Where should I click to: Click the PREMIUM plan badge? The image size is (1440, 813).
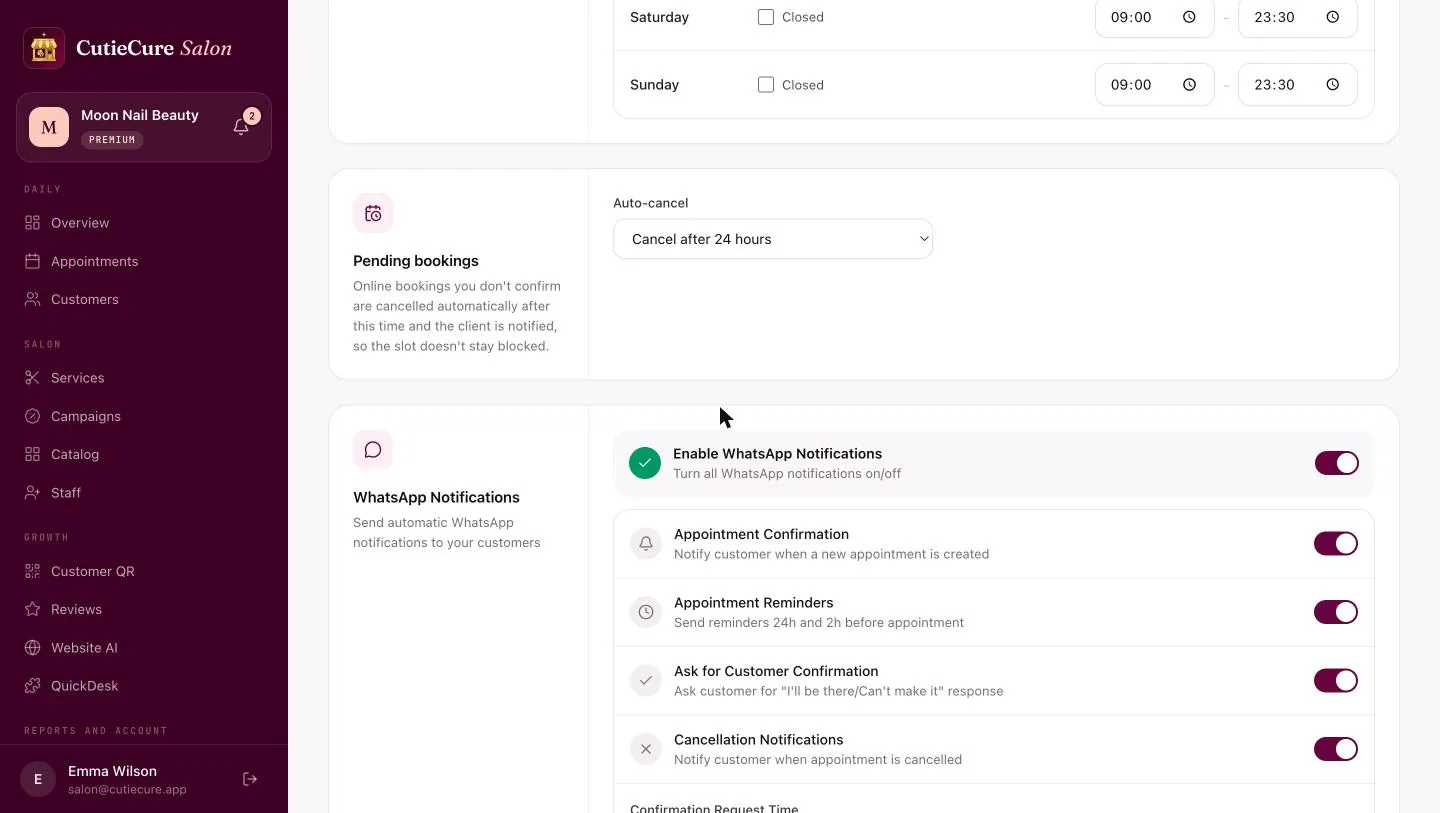click(x=112, y=140)
